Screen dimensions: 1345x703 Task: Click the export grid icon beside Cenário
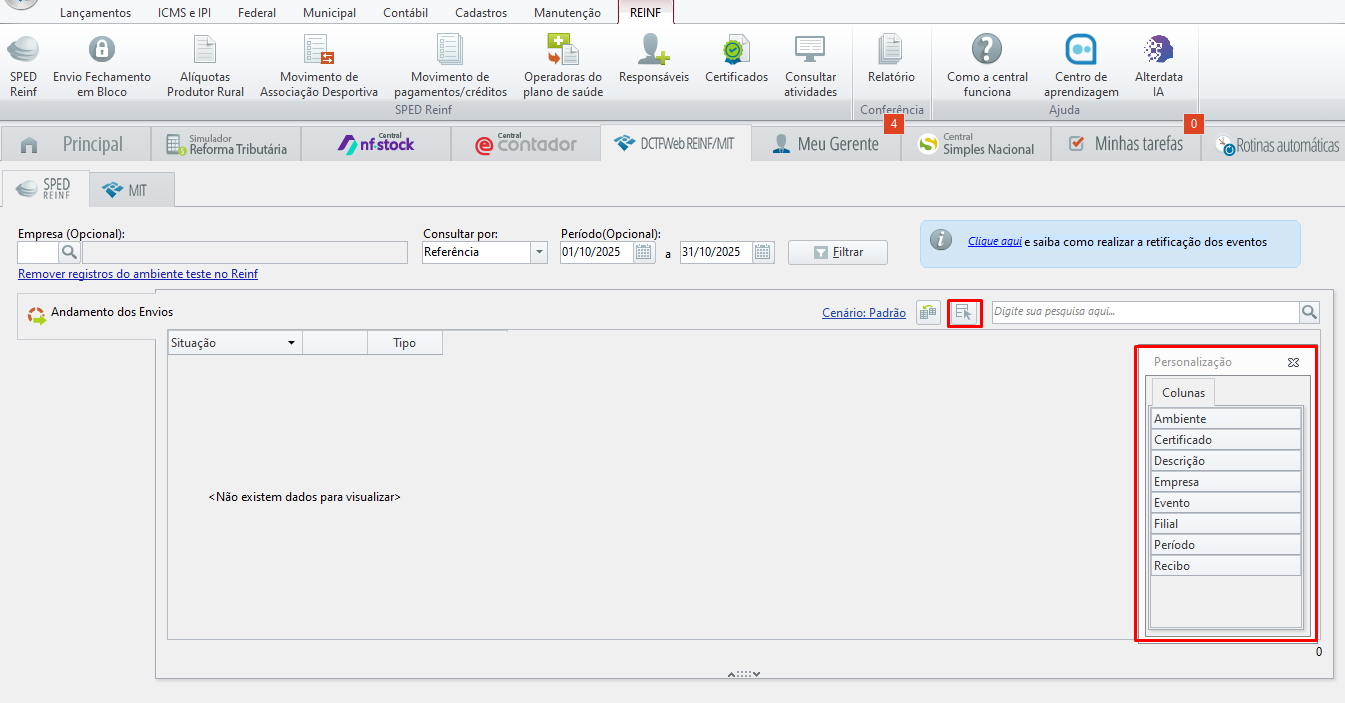928,313
